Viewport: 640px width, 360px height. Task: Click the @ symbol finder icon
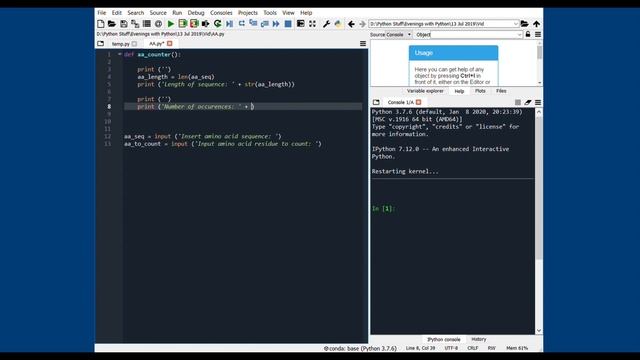158,24
